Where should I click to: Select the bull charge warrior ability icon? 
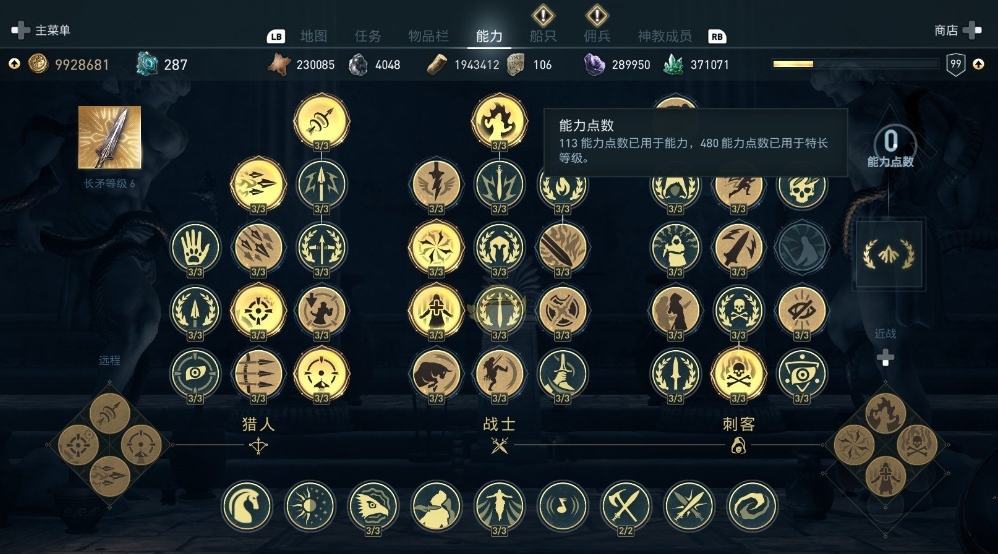click(436, 374)
